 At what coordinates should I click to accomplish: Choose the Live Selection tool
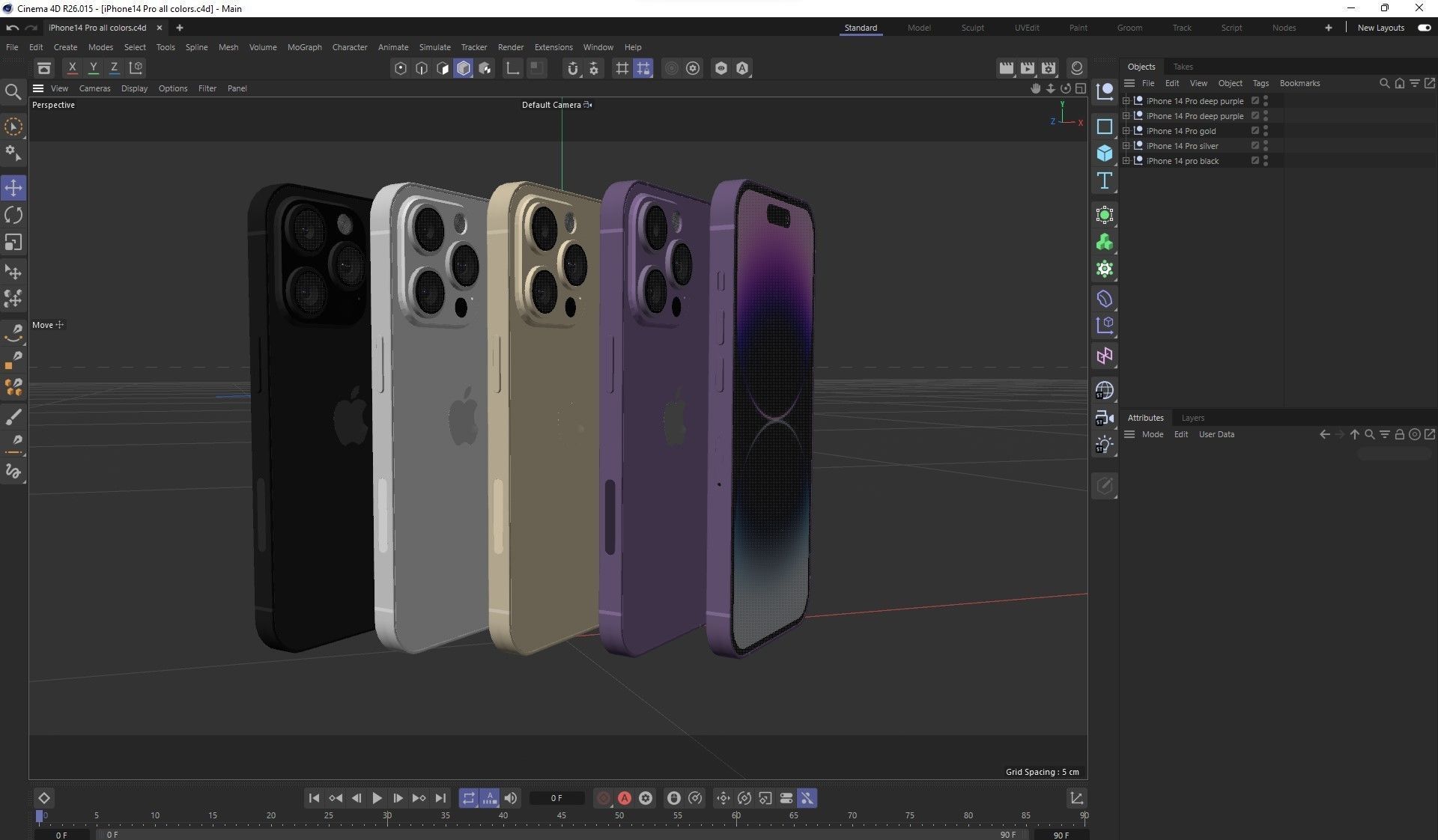(x=13, y=127)
